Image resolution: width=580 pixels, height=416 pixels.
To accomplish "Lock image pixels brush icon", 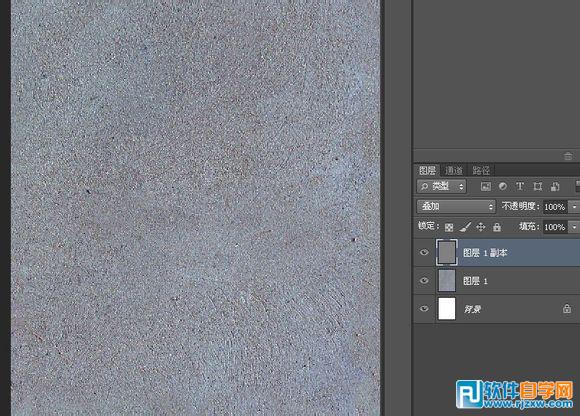I will point(465,227).
